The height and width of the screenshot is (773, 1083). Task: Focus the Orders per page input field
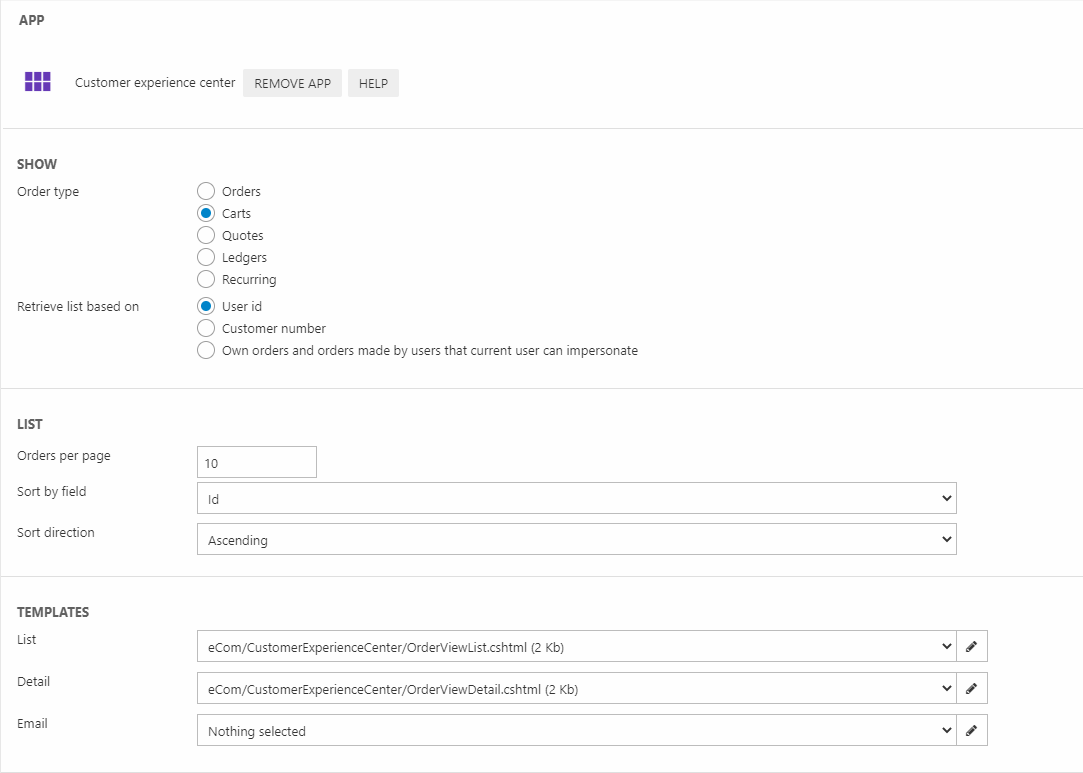click(257, 463)
